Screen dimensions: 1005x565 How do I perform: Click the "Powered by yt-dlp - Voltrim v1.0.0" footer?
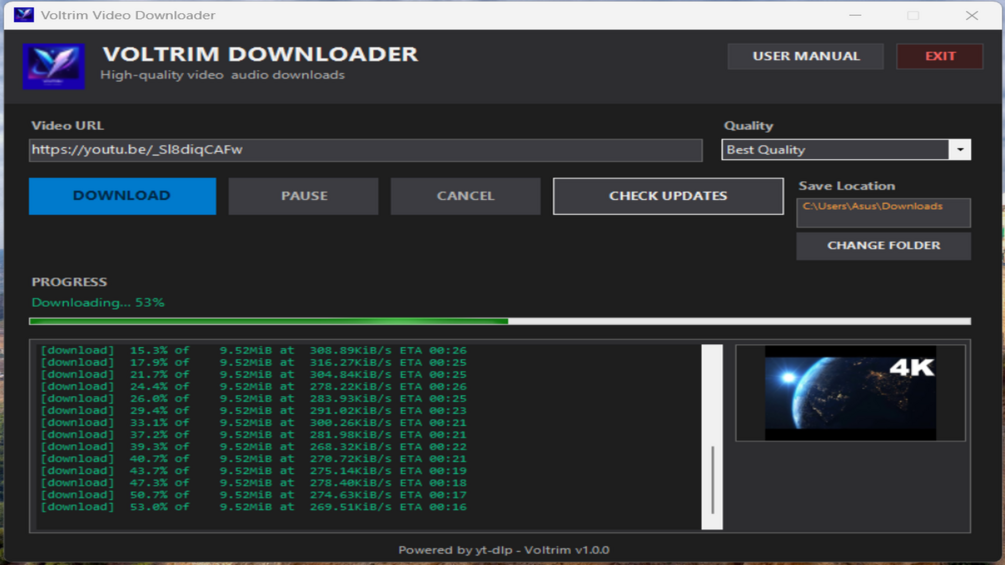coord(504,550)
